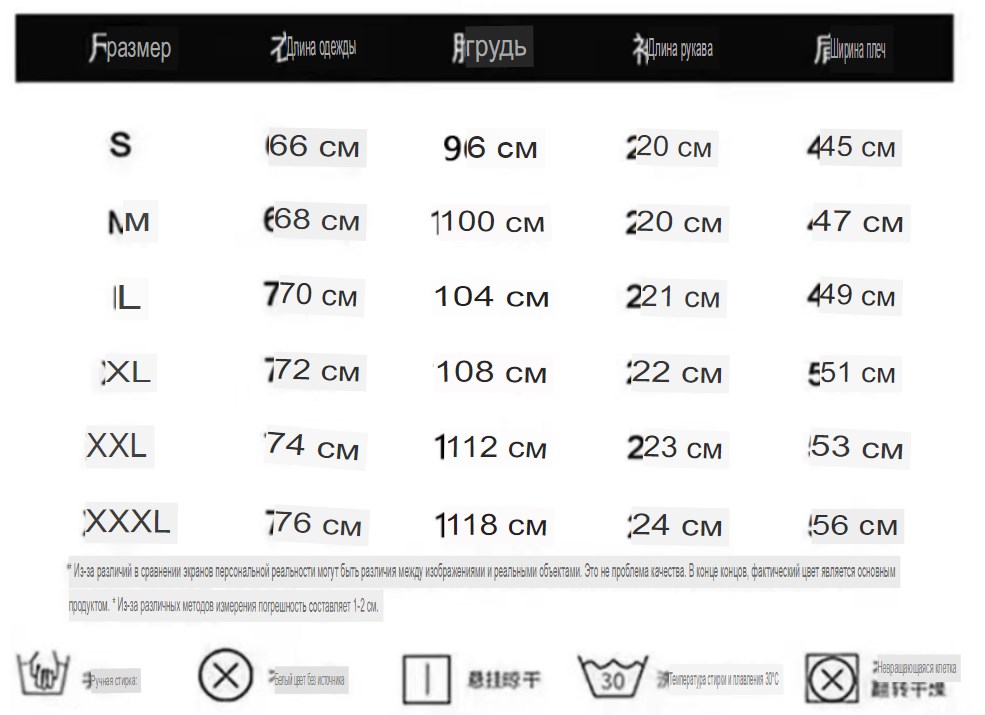Select the Длина рукава column header

click(x=673, y=49)
